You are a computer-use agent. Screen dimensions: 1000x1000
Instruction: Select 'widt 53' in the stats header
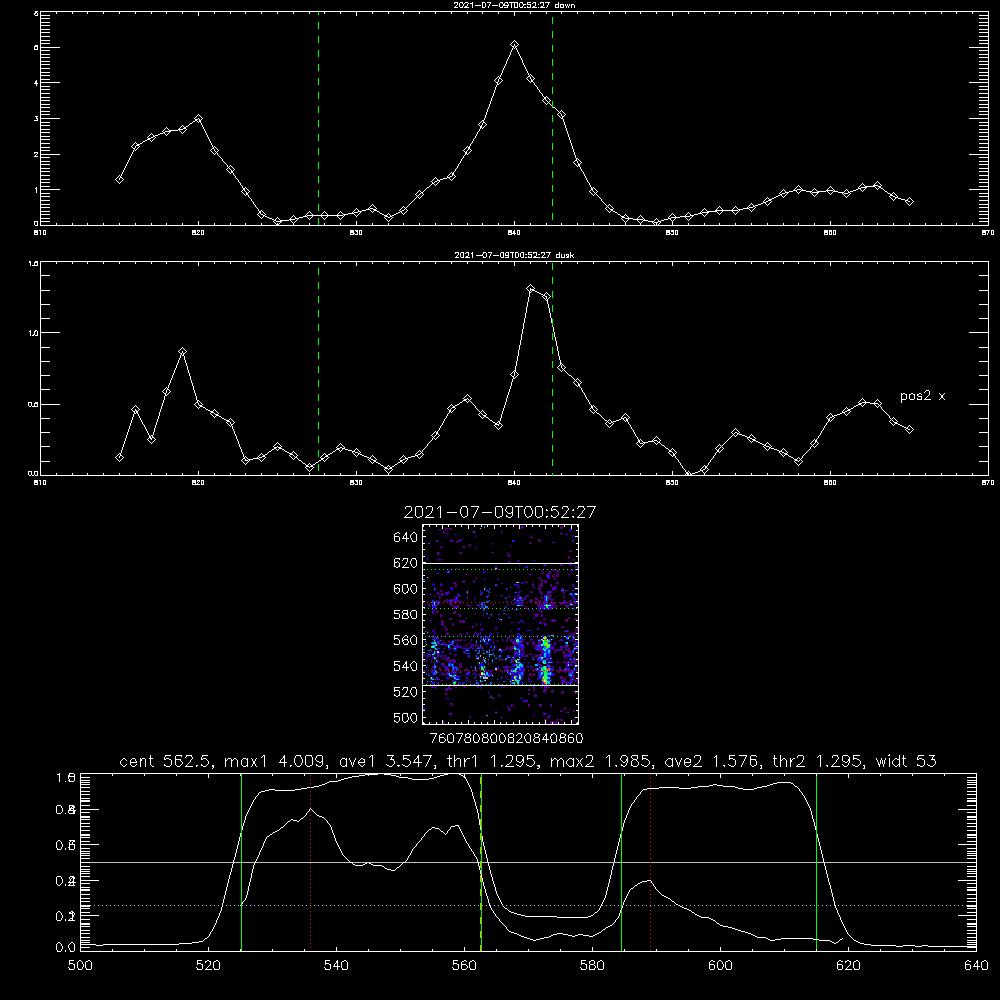click(906, 761)
